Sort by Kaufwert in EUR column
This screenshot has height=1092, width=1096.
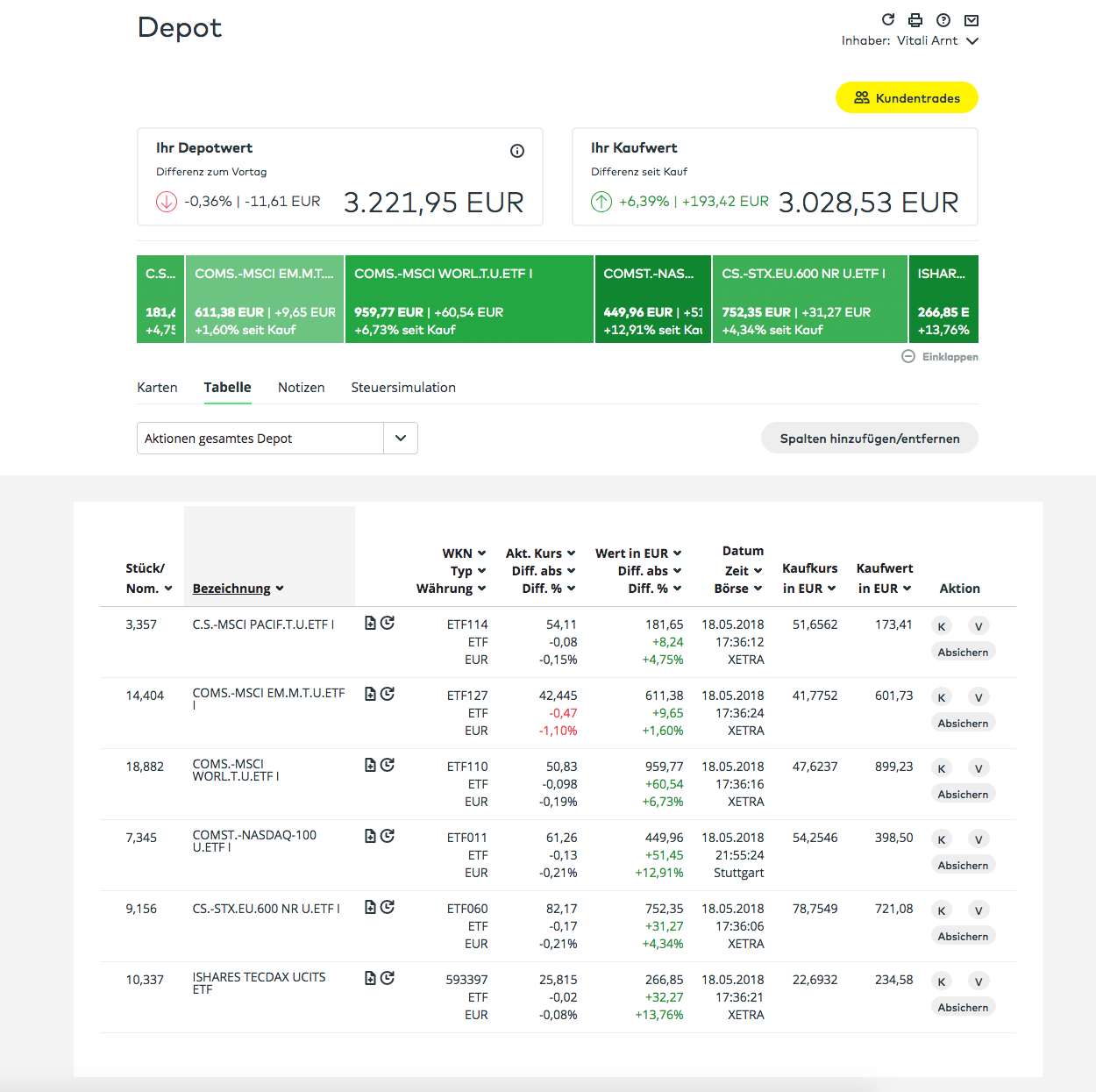click(885, 579)
